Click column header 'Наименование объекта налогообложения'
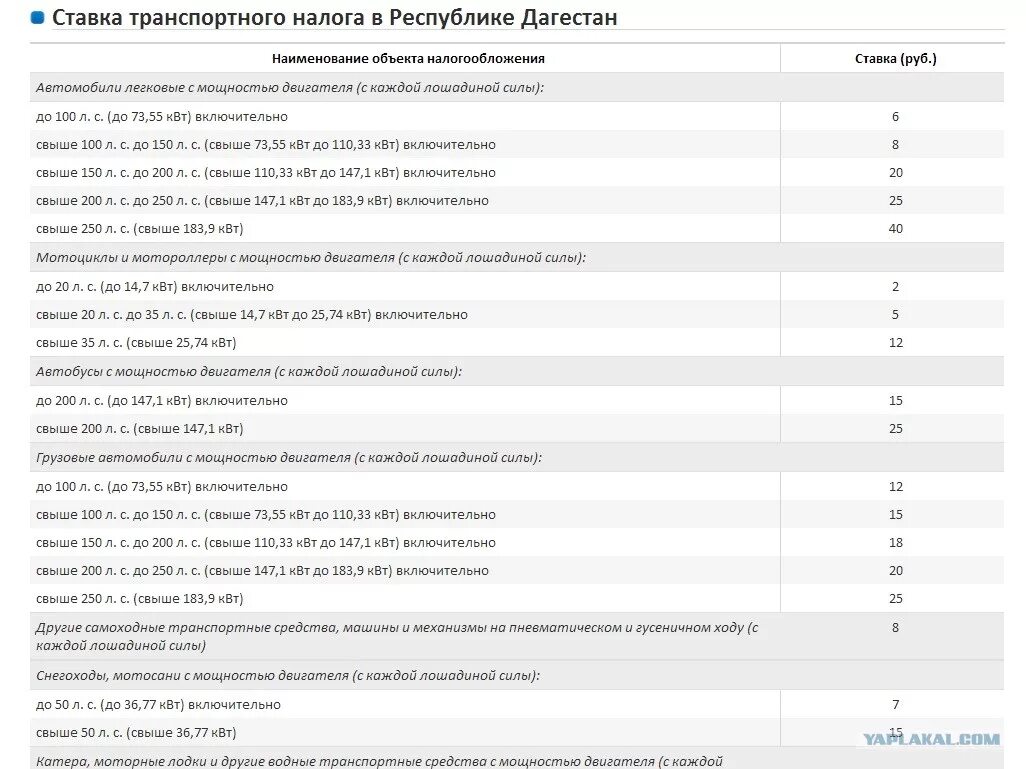The width and height of the screenshot is (1026, 769). click(408, 59)
